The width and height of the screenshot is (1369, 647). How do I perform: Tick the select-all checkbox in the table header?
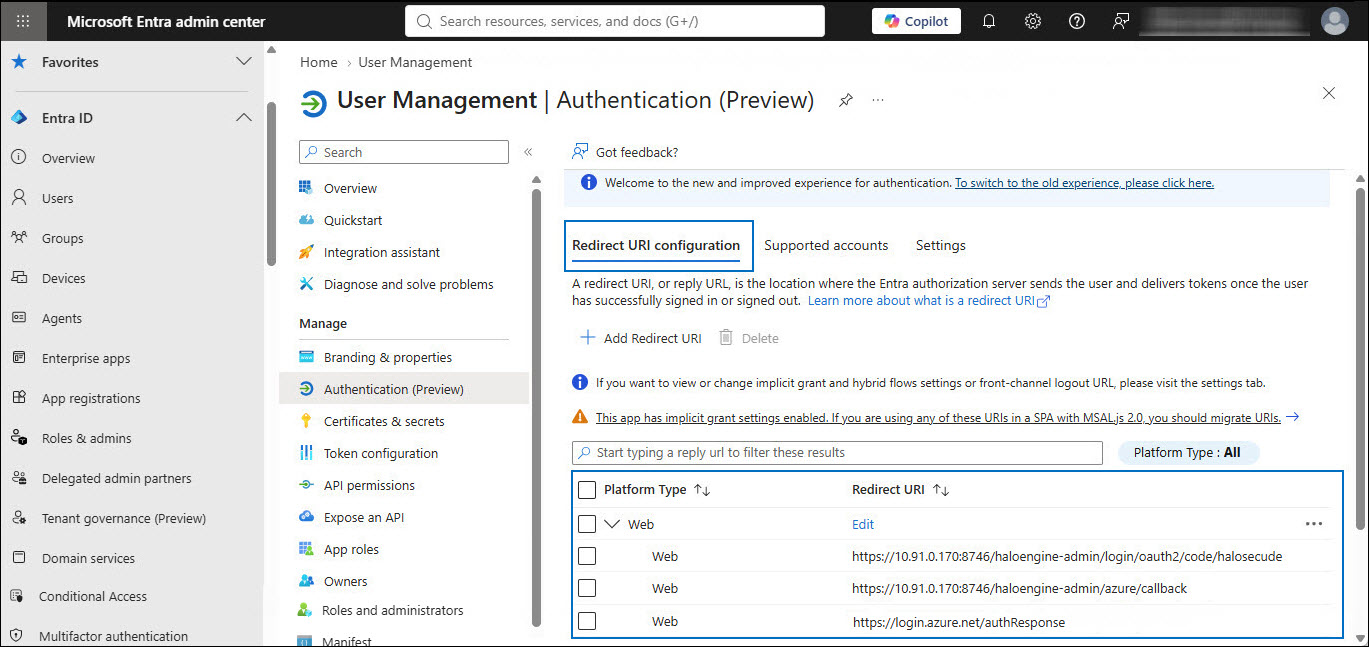[587, 490]
